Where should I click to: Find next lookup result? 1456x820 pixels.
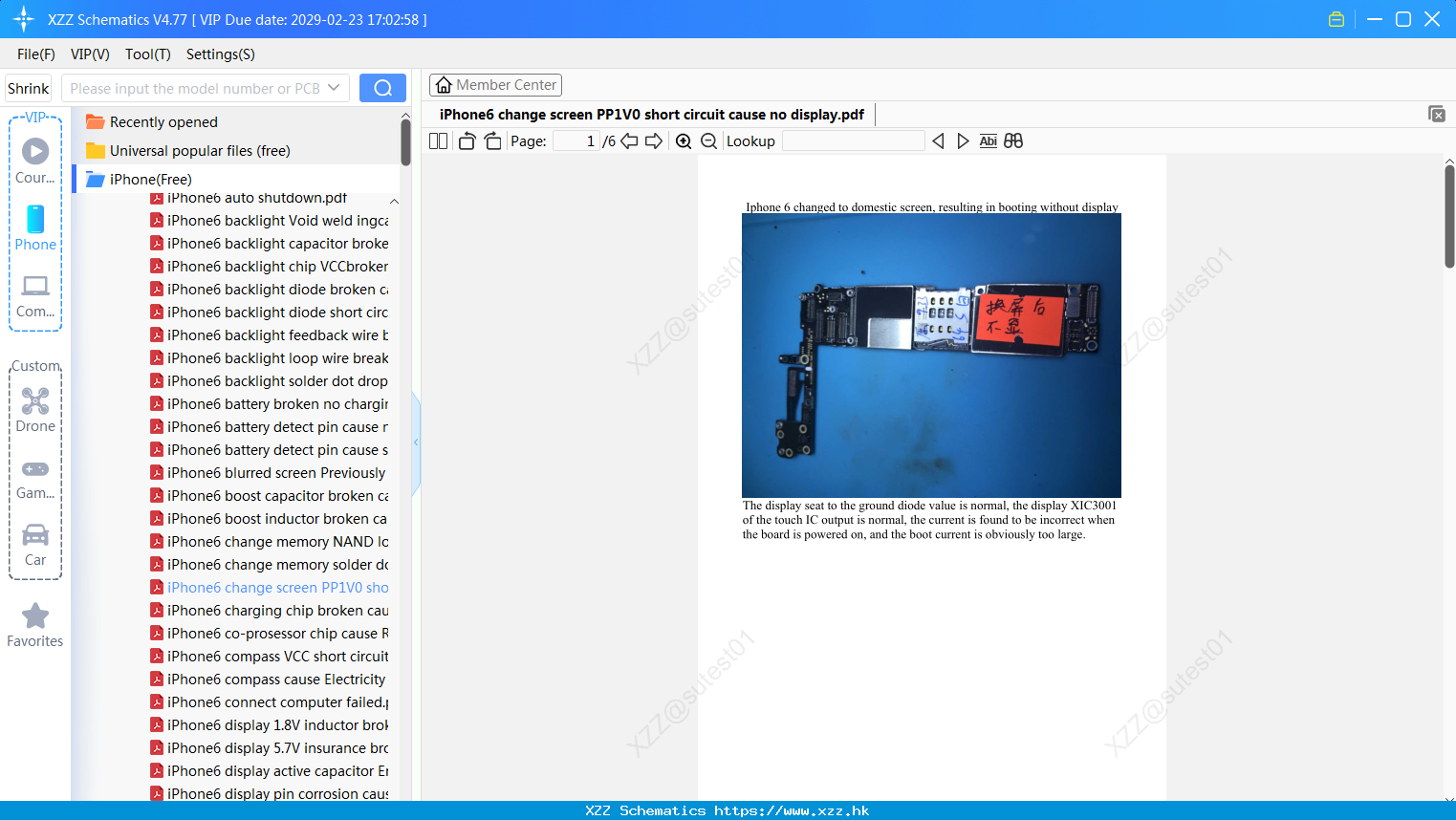coord(963,140)
